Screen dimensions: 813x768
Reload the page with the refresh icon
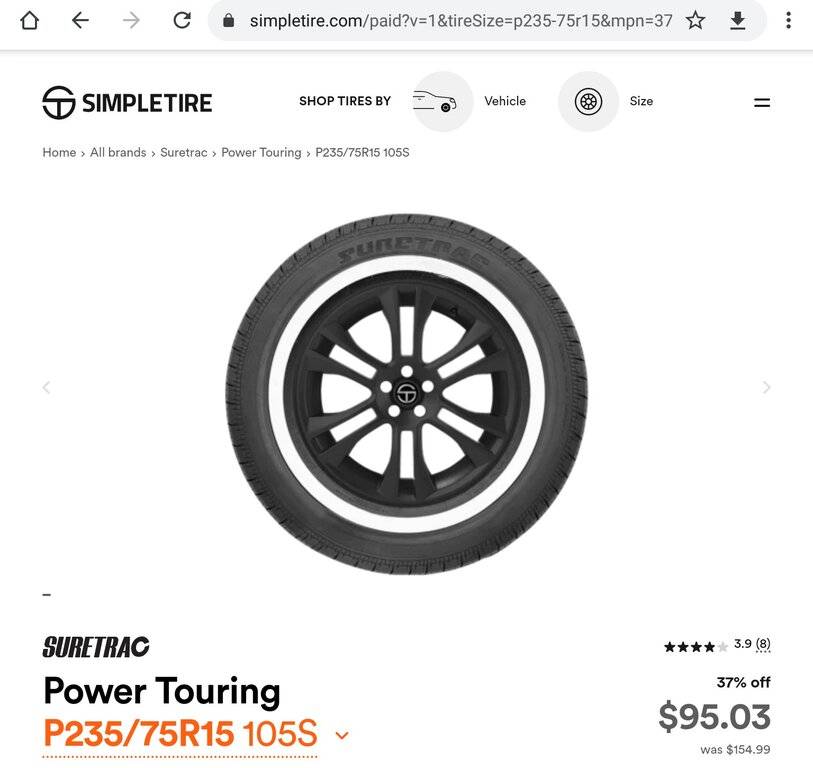(182, 21)
